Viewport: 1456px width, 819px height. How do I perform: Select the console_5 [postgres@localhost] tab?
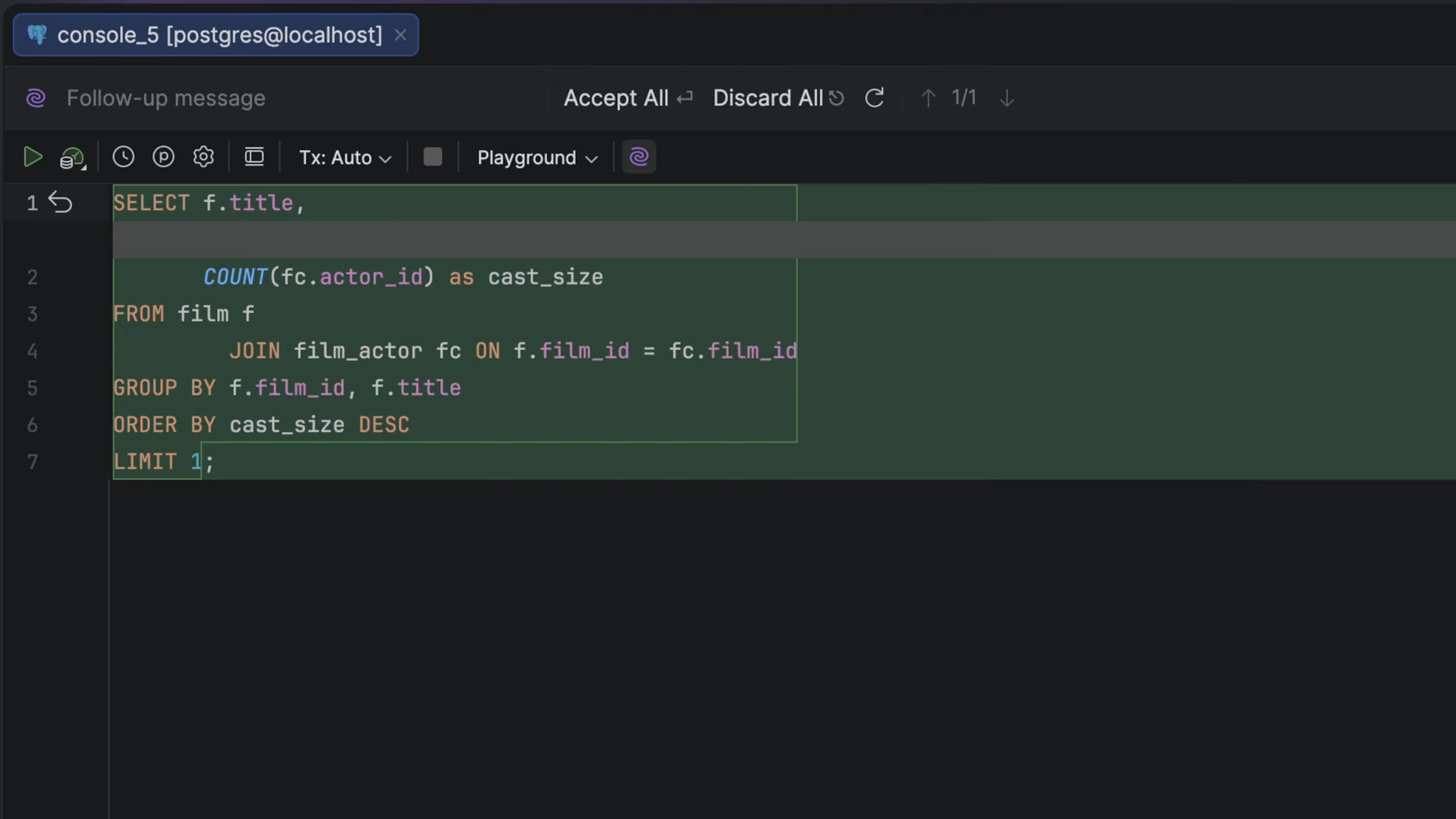[216, 35]
